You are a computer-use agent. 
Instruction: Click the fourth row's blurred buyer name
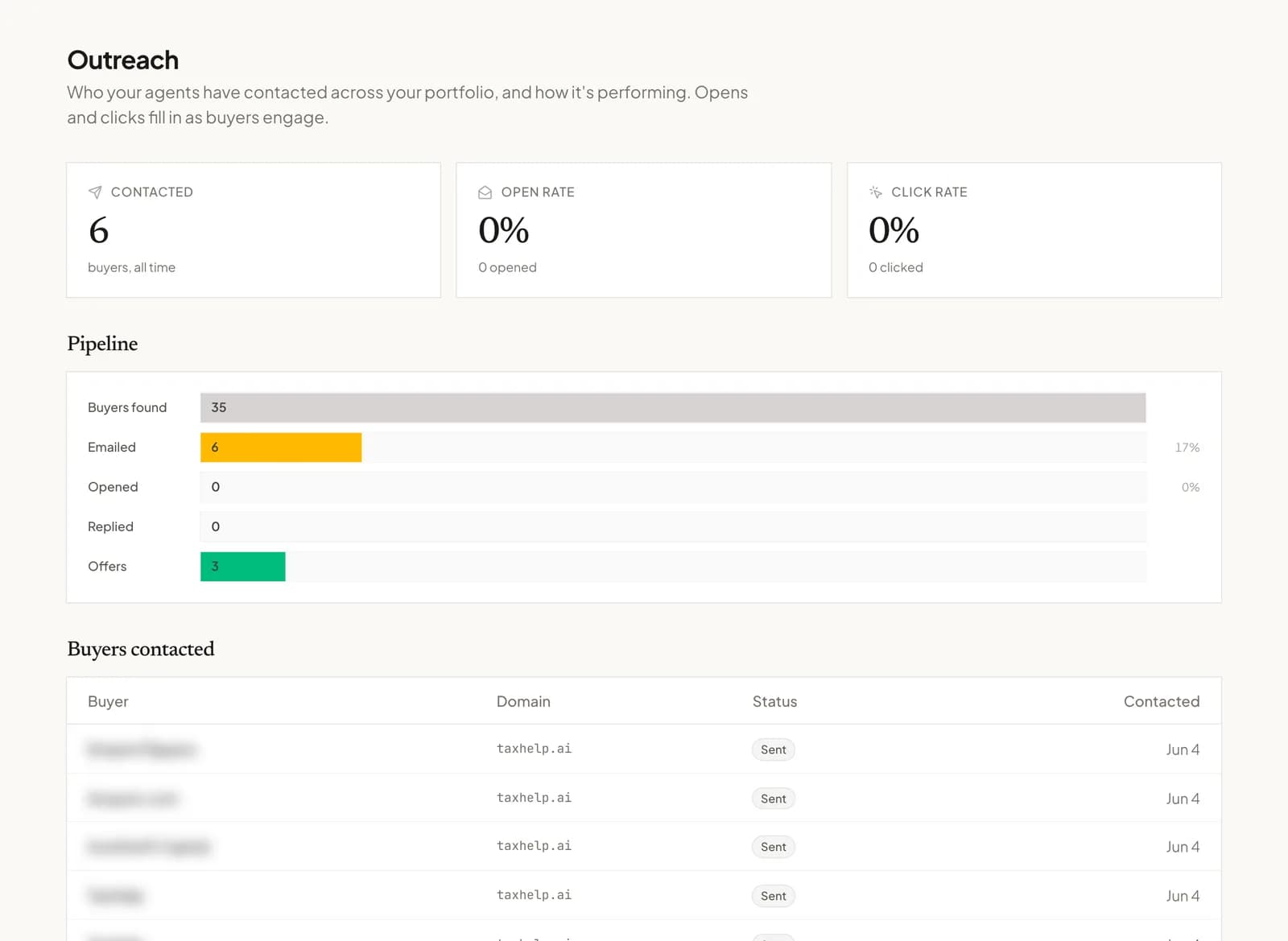(116, 896)
